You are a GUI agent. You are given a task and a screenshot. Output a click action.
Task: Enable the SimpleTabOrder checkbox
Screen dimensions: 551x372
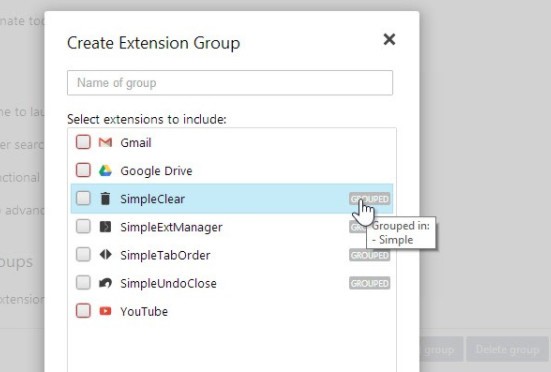(83, 255)
